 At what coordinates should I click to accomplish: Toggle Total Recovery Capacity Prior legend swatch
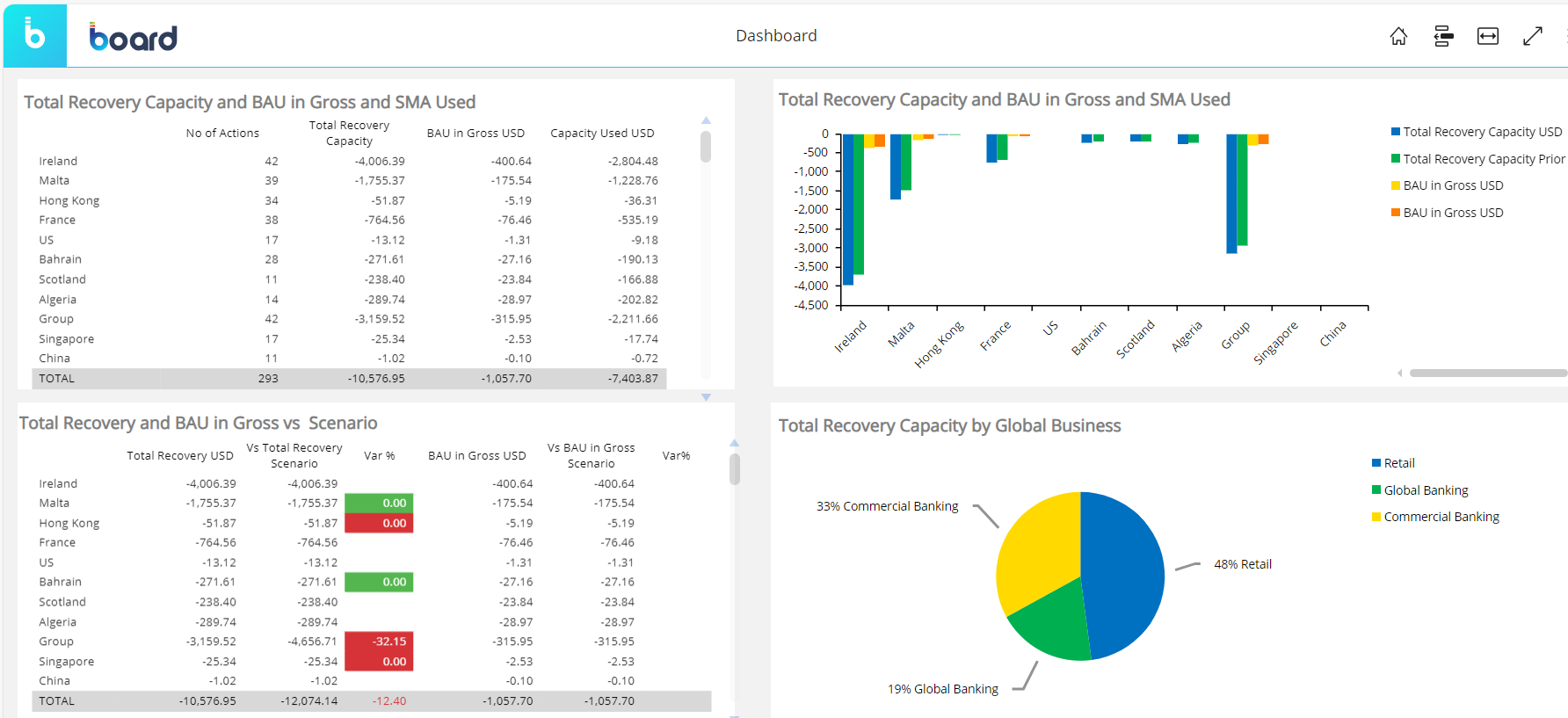(x=1396, y=159)
